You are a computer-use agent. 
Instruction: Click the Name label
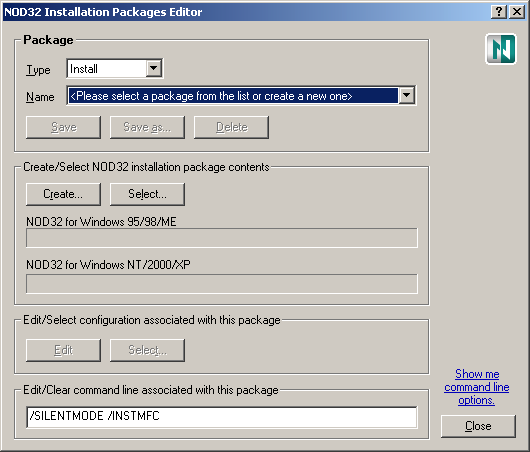(40, 97)
